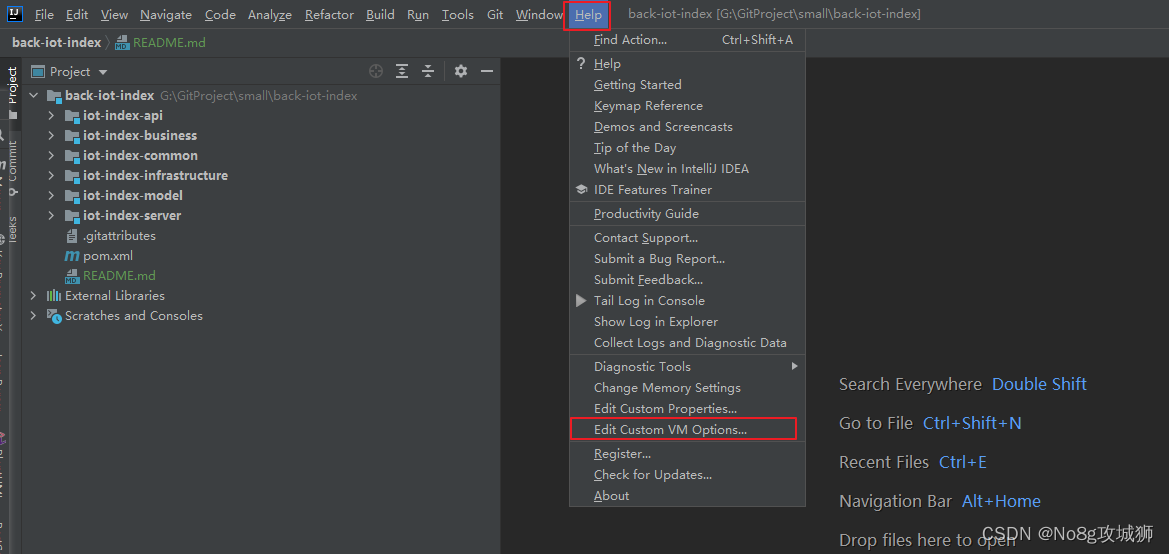Click the Project view window icon
Screen dimensions: 1169x554
pos(38,72)
